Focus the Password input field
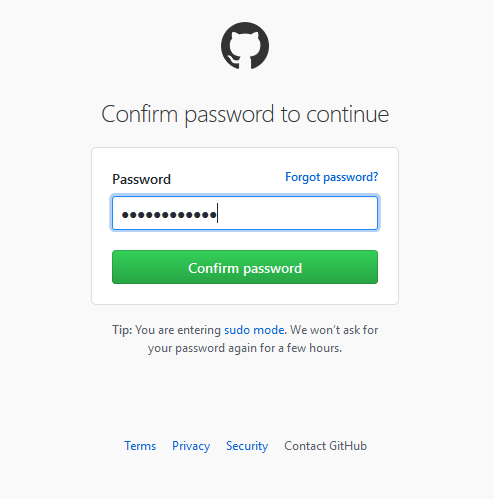This screenshot has height=499, width=494. (245, 213)
